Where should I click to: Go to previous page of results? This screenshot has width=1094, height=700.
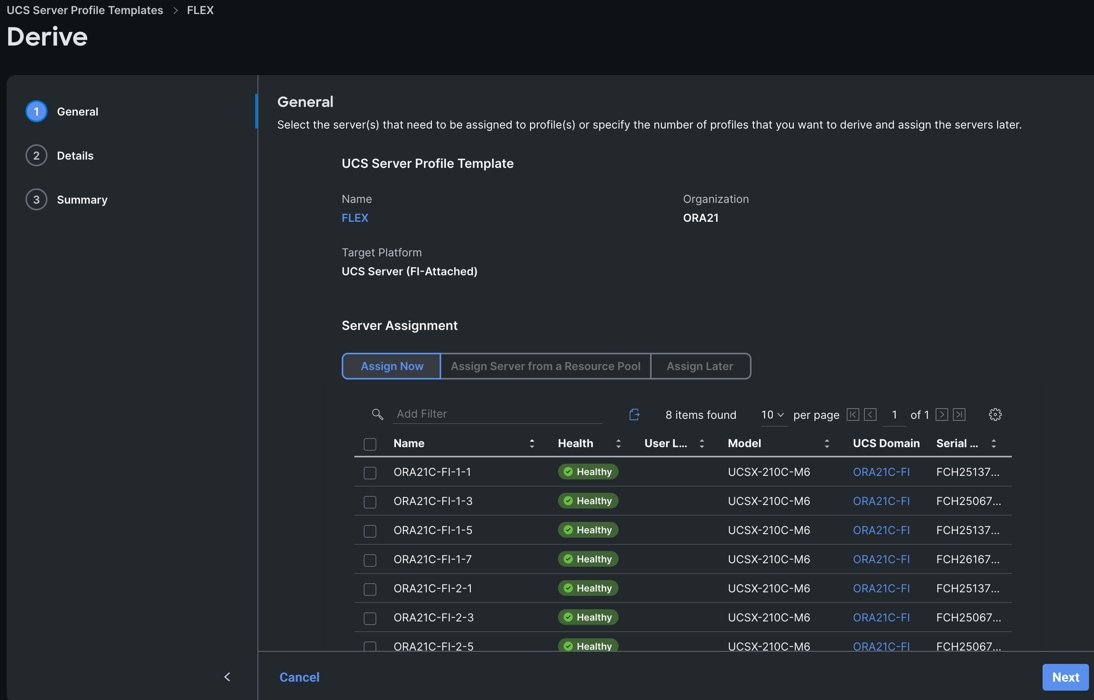tap(870, 415)
